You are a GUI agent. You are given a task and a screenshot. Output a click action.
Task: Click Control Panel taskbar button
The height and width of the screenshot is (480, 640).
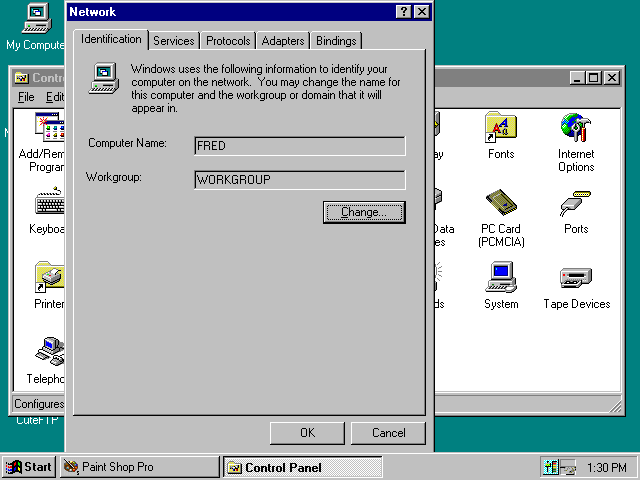point(302,467)
